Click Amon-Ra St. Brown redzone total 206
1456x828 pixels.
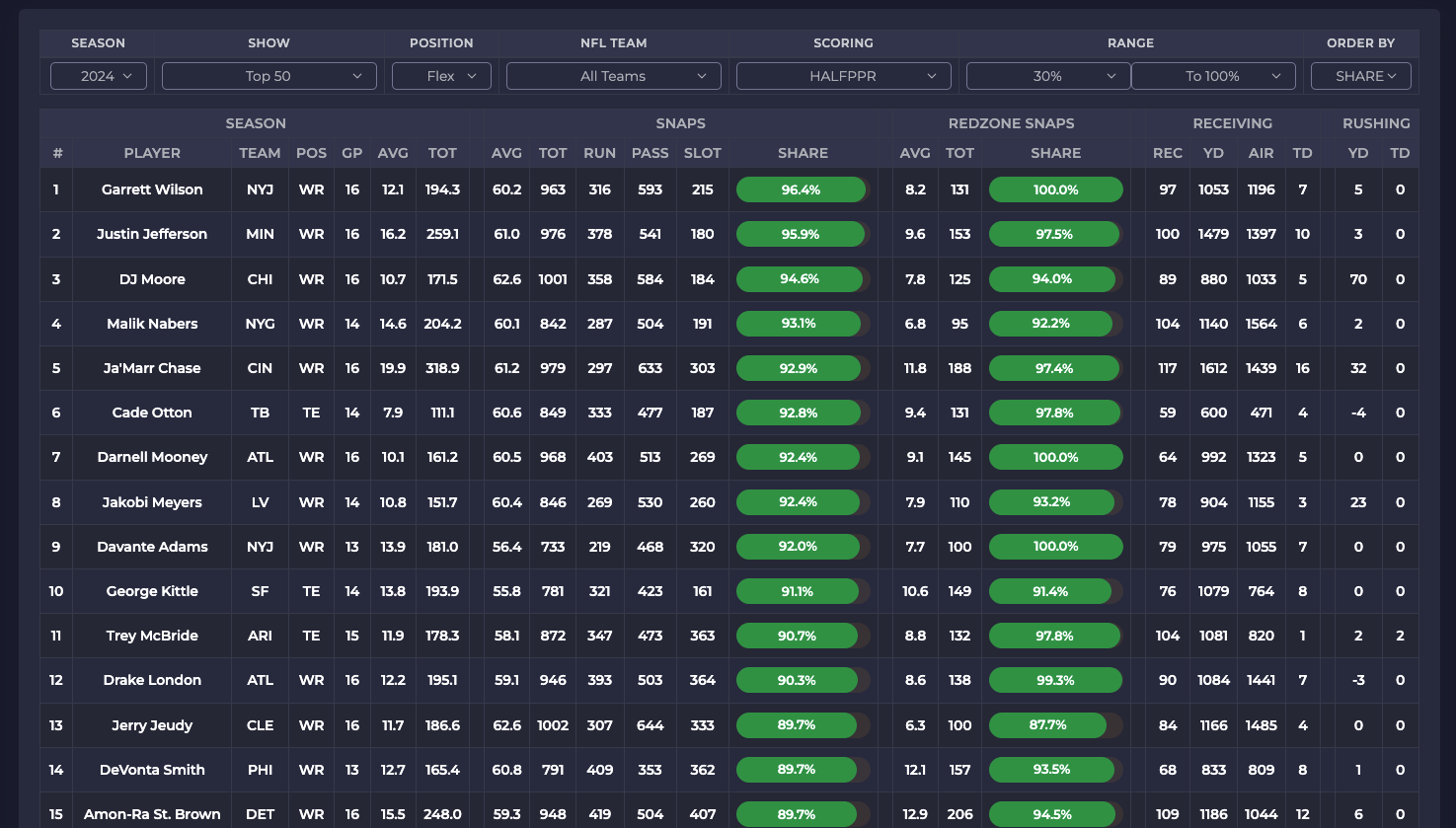click(x=959, y=814)
